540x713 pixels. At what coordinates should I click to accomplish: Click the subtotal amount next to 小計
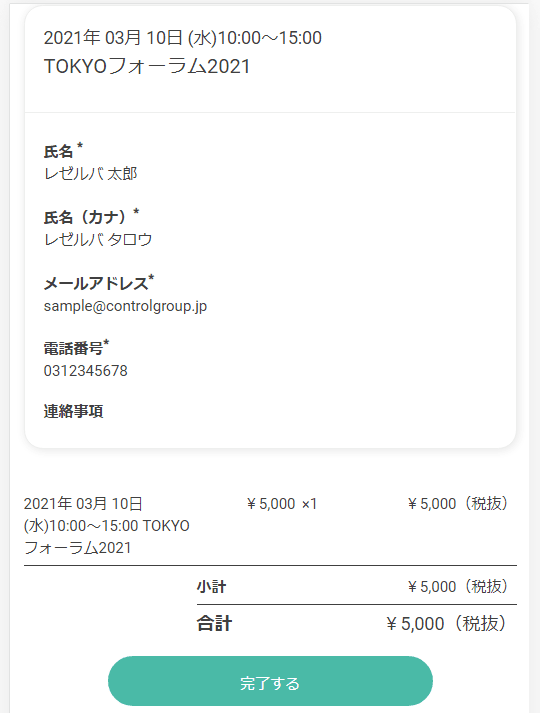coord(457,587)
